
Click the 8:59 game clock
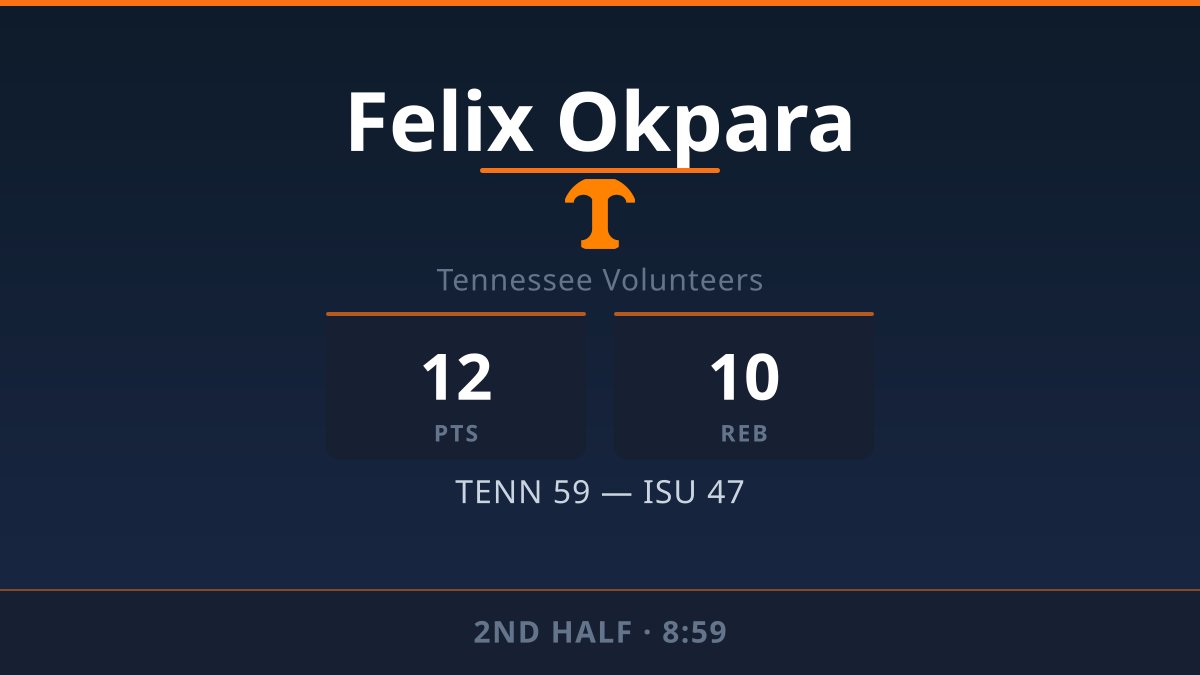click(694, 632)
